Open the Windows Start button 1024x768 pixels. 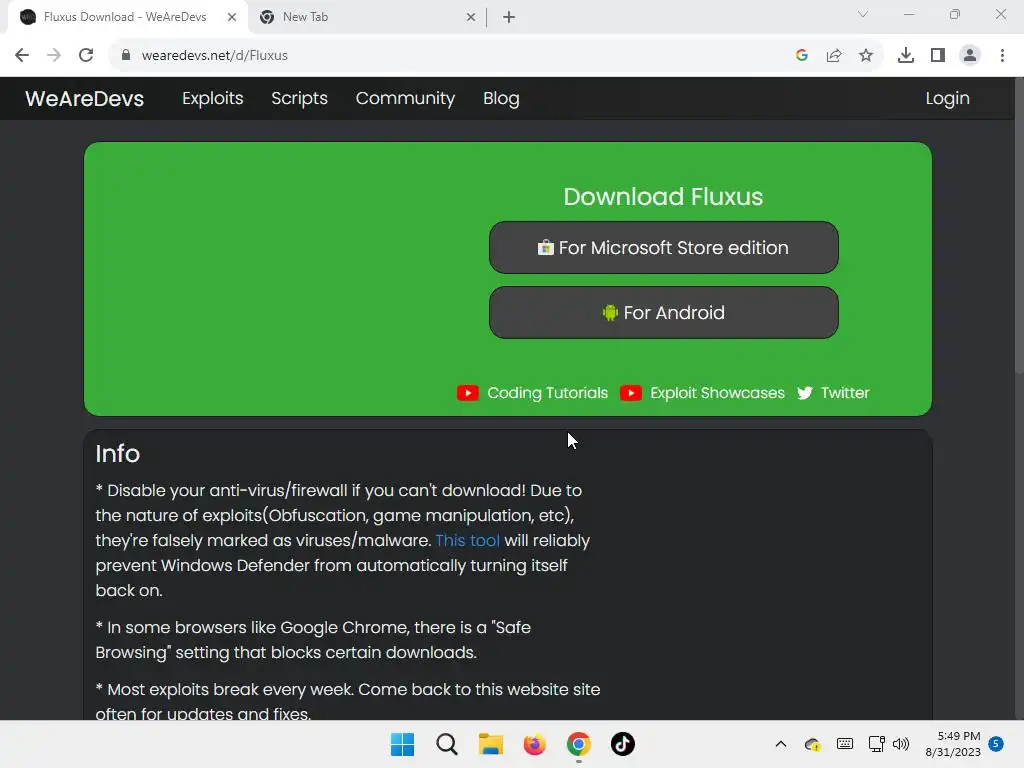(402, 744)
